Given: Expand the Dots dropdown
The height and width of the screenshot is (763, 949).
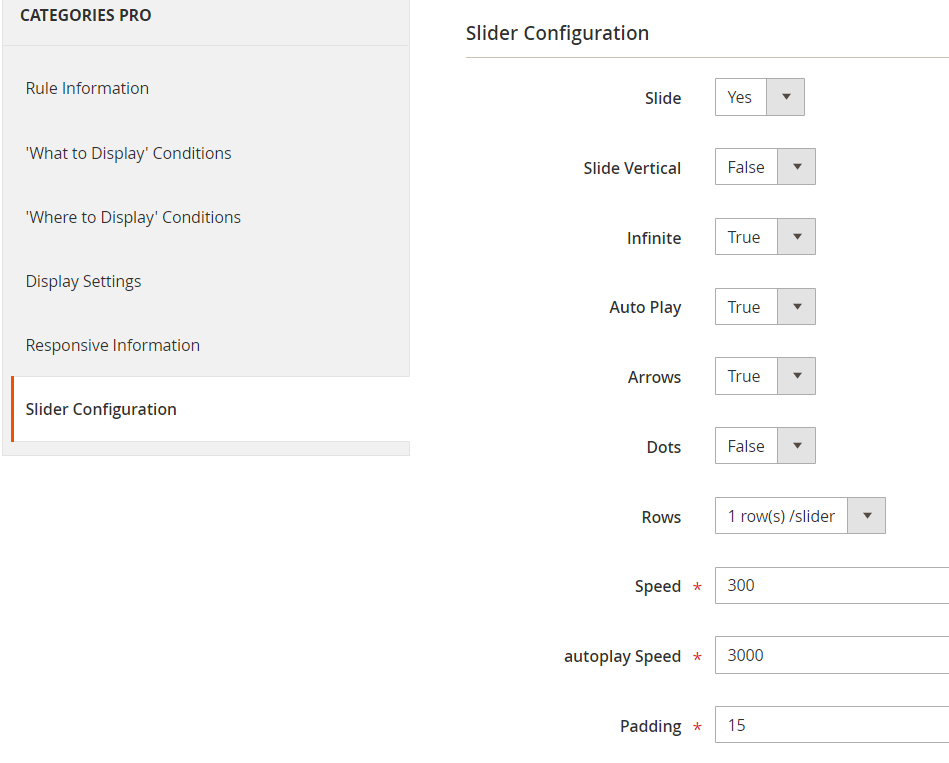Looking at the screenshot, I should (x=765, y=447).
